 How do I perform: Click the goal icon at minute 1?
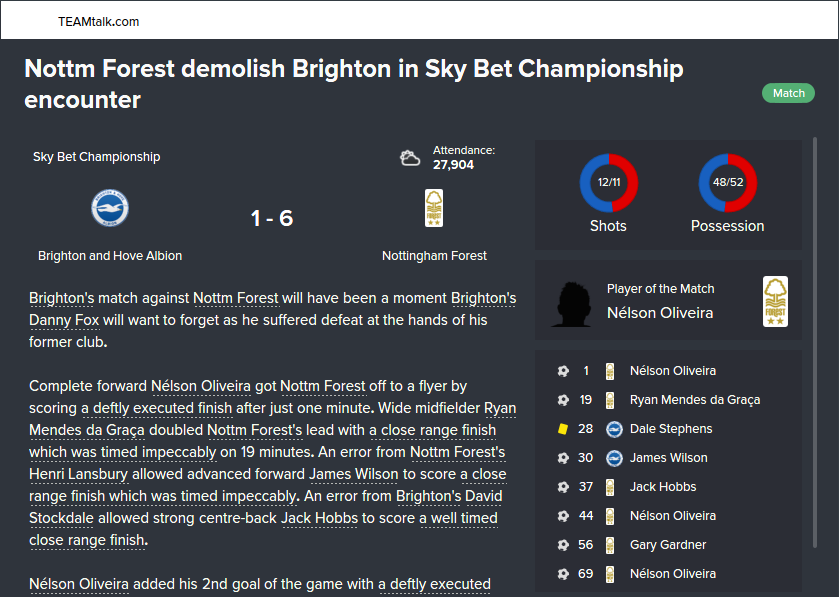(563, 371)
